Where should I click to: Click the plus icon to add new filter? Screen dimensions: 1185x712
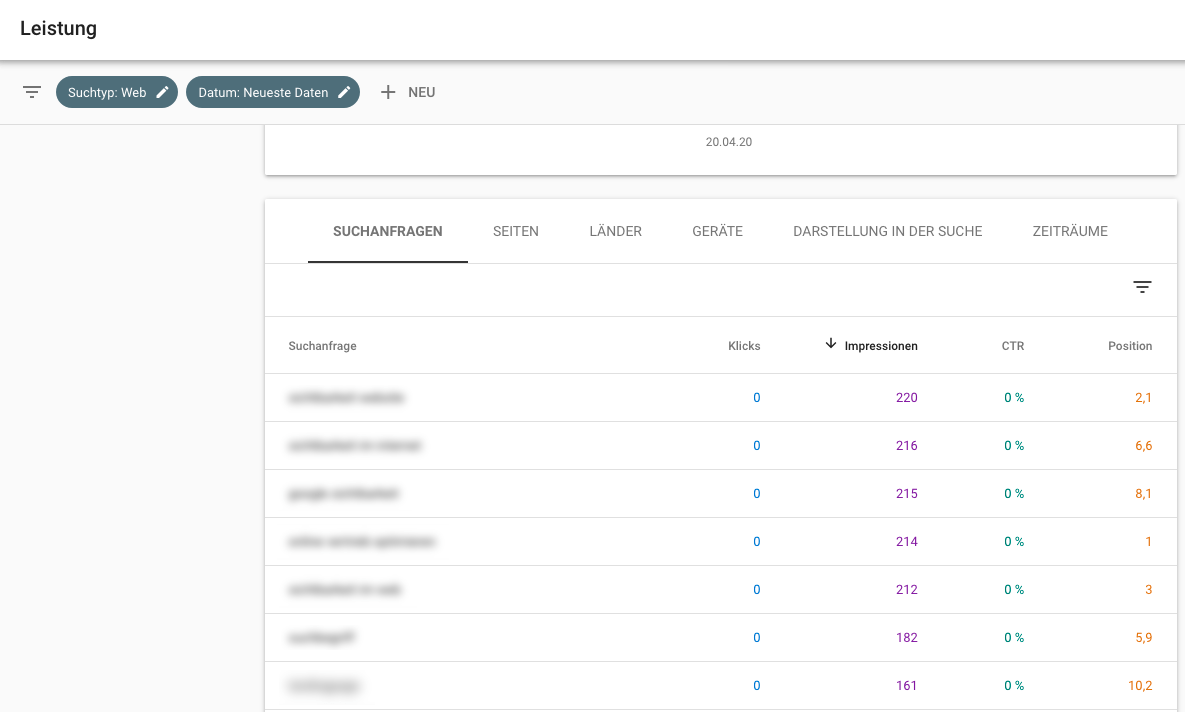(x=388, y=92)
